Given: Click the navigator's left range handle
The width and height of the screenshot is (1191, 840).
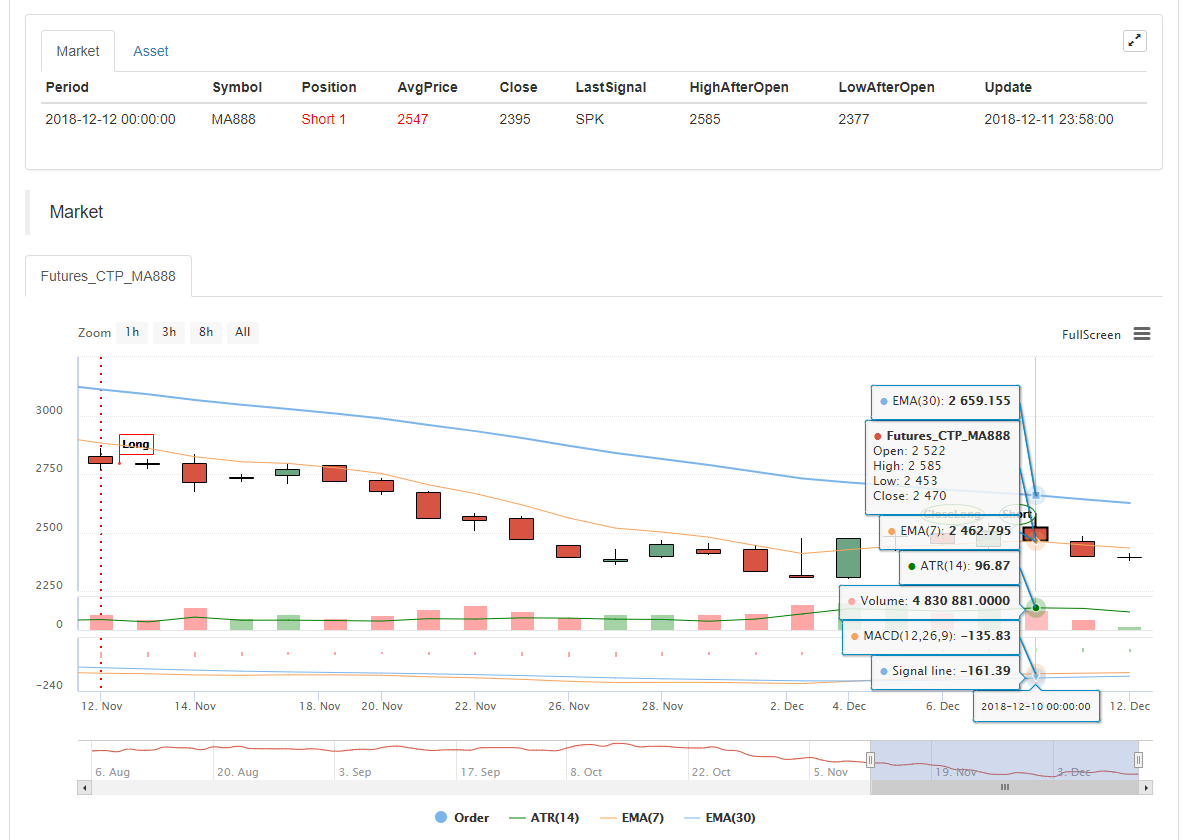Looking at the screenshot, I should pos(871,760).
